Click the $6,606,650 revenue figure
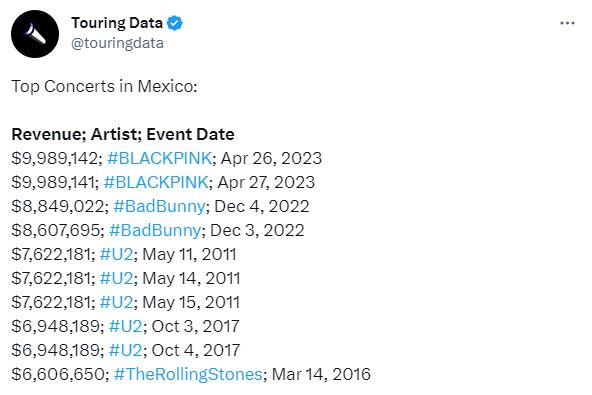Image resolution: width=592 pixels, height=395 pixels. click(59, 375)
